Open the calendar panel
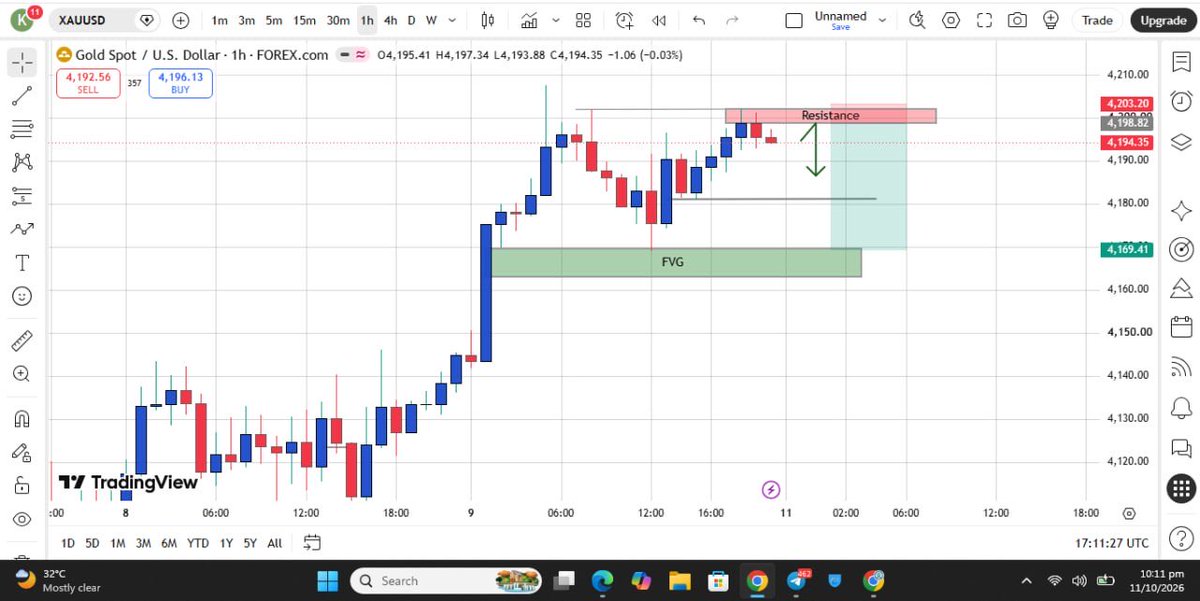 pos(1180,329)
